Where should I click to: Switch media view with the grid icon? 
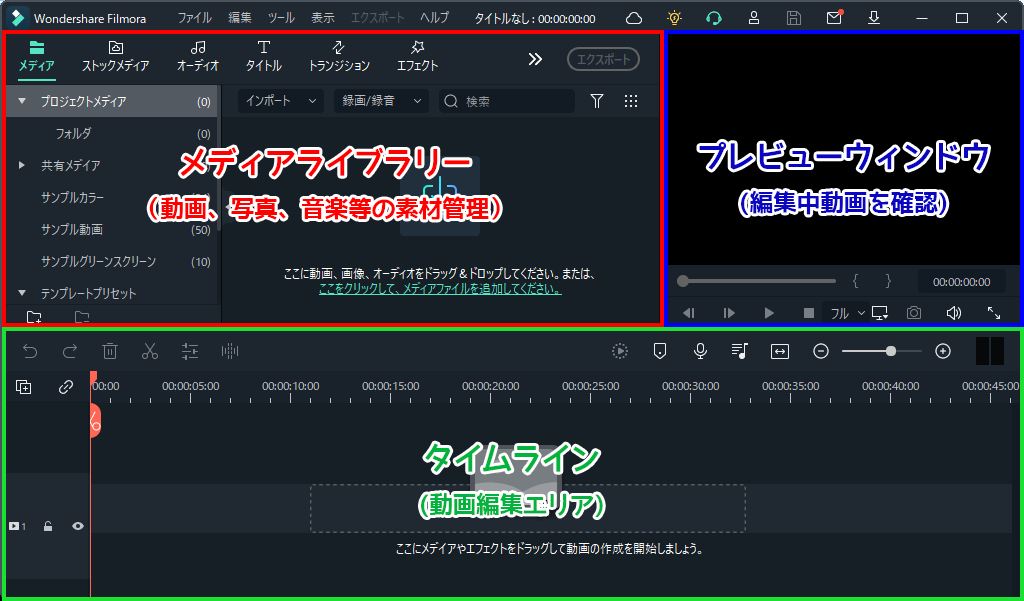[x=631, y=101]
